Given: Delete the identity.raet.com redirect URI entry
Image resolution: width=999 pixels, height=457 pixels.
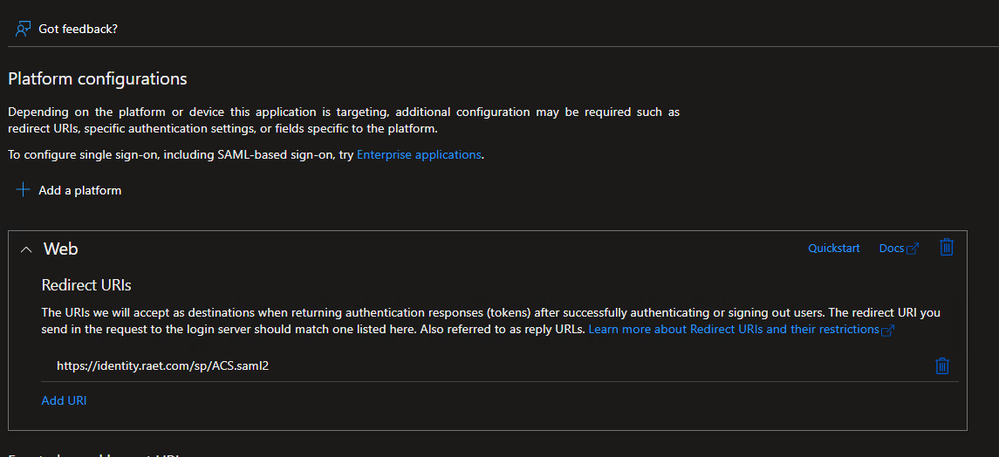Looking at the screenshot, I should (x=941, y=366).
